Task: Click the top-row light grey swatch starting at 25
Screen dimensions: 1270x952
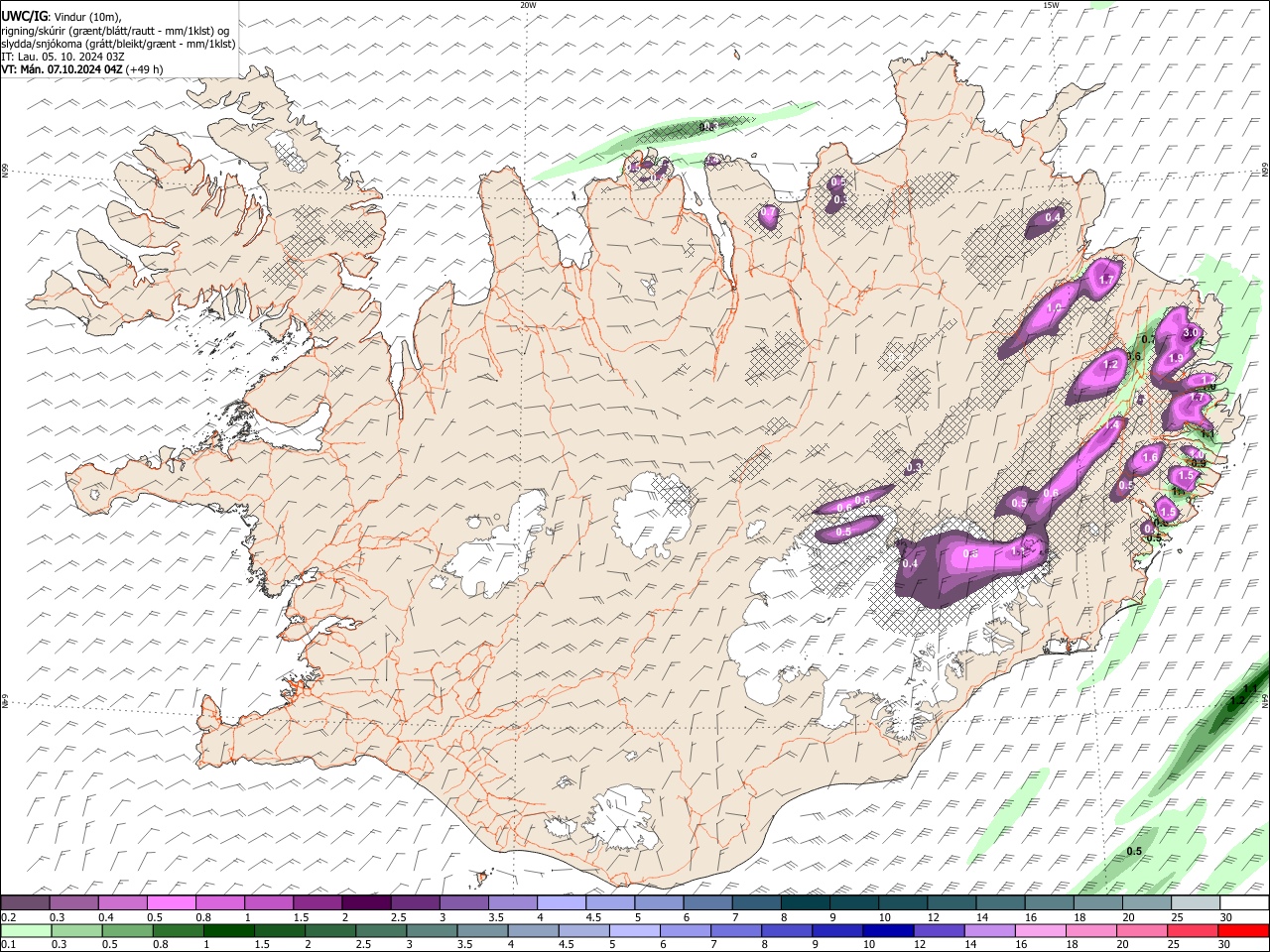Action: pyautogui.click(x=1197, y=903)
